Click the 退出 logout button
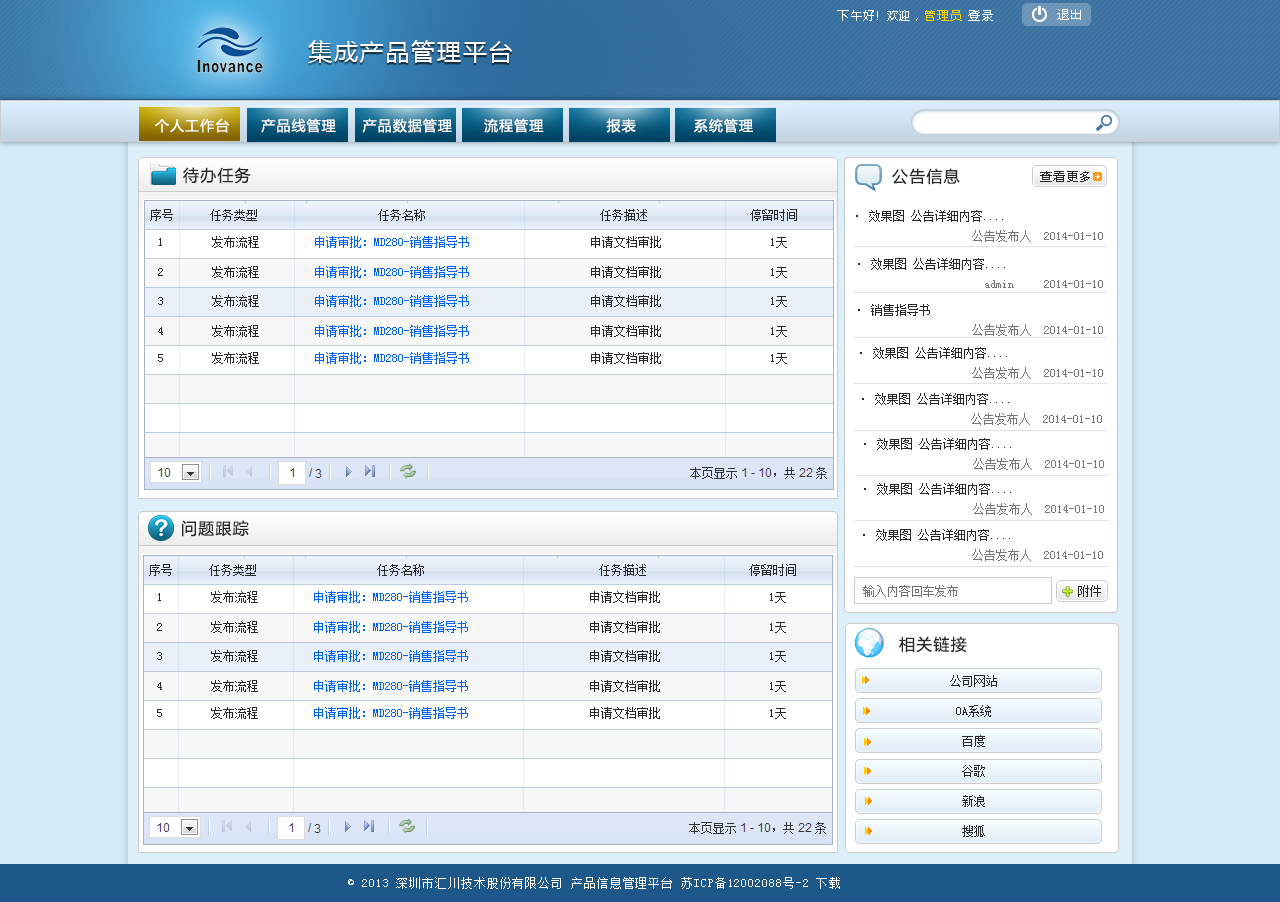 [1056, 15]
